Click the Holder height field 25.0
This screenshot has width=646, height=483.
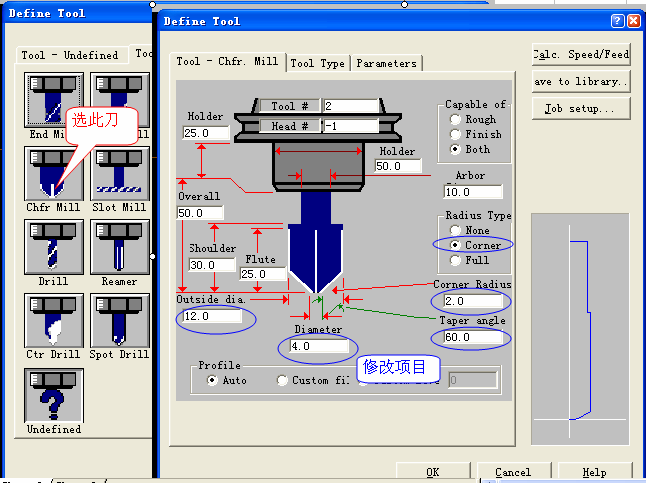tap(206, 133)
